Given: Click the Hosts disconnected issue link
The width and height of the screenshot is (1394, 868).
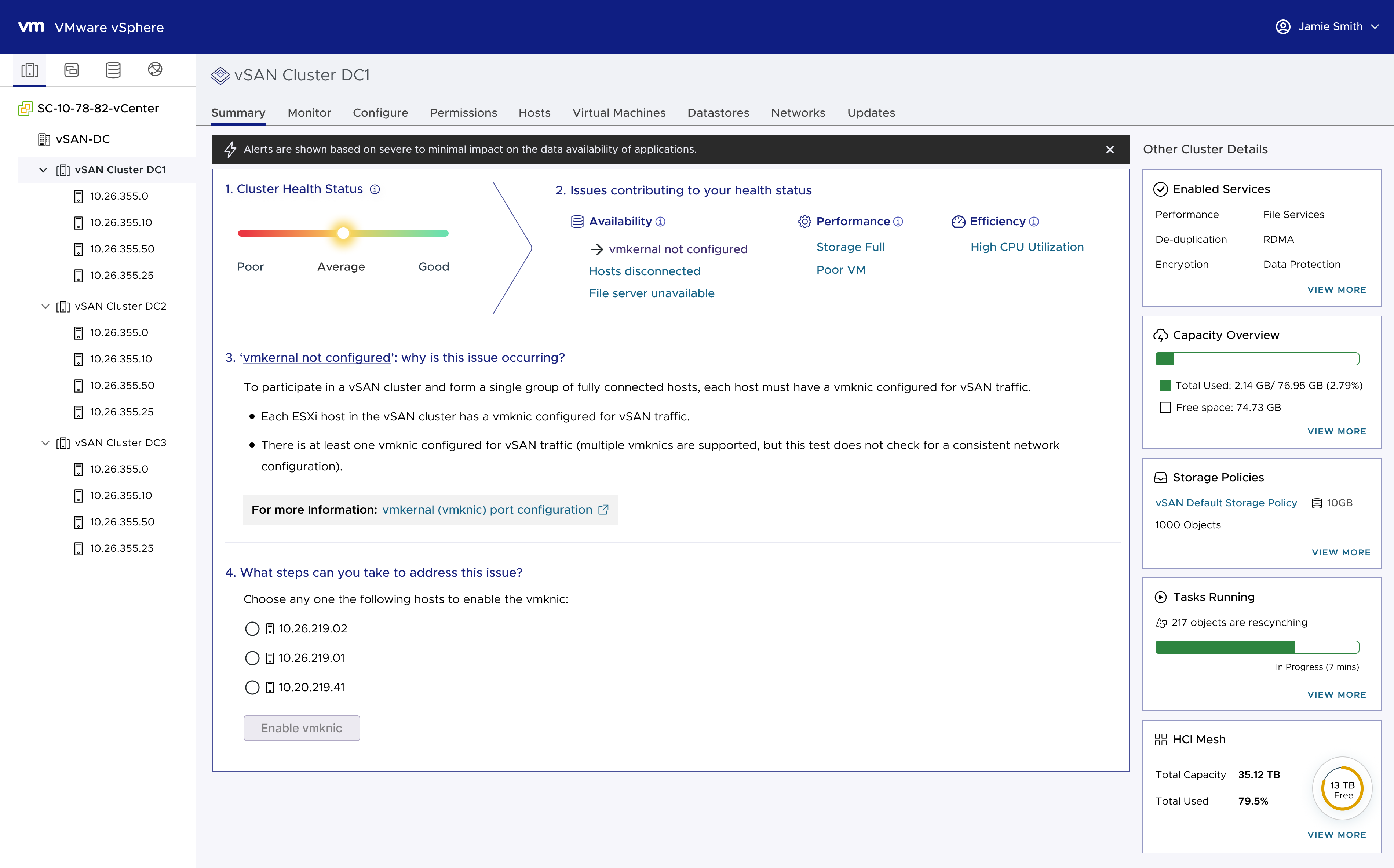Looking at the screenshot, I should (x=645, y=271).
